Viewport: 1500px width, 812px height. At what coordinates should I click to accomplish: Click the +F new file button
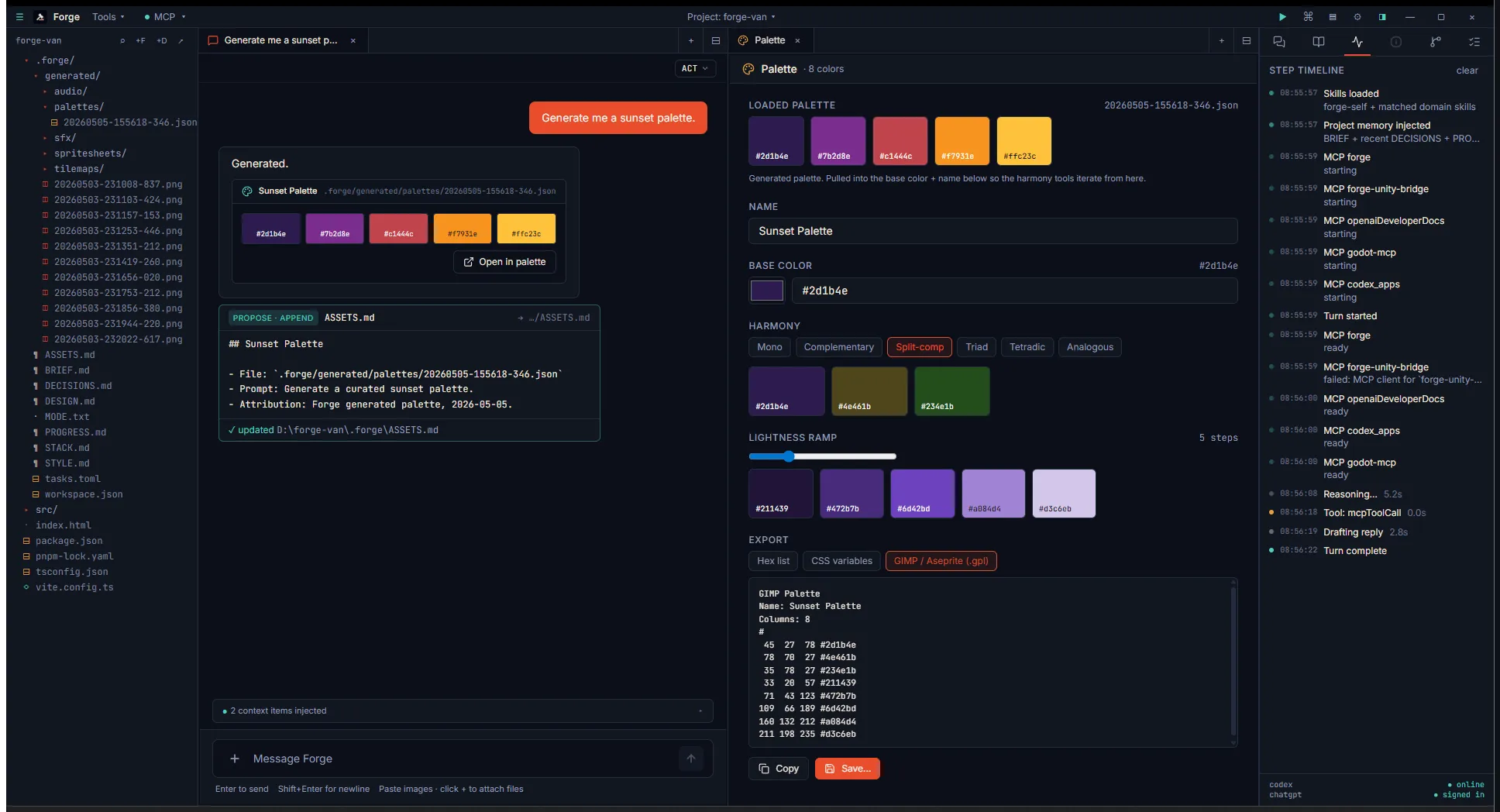point(140,40)
